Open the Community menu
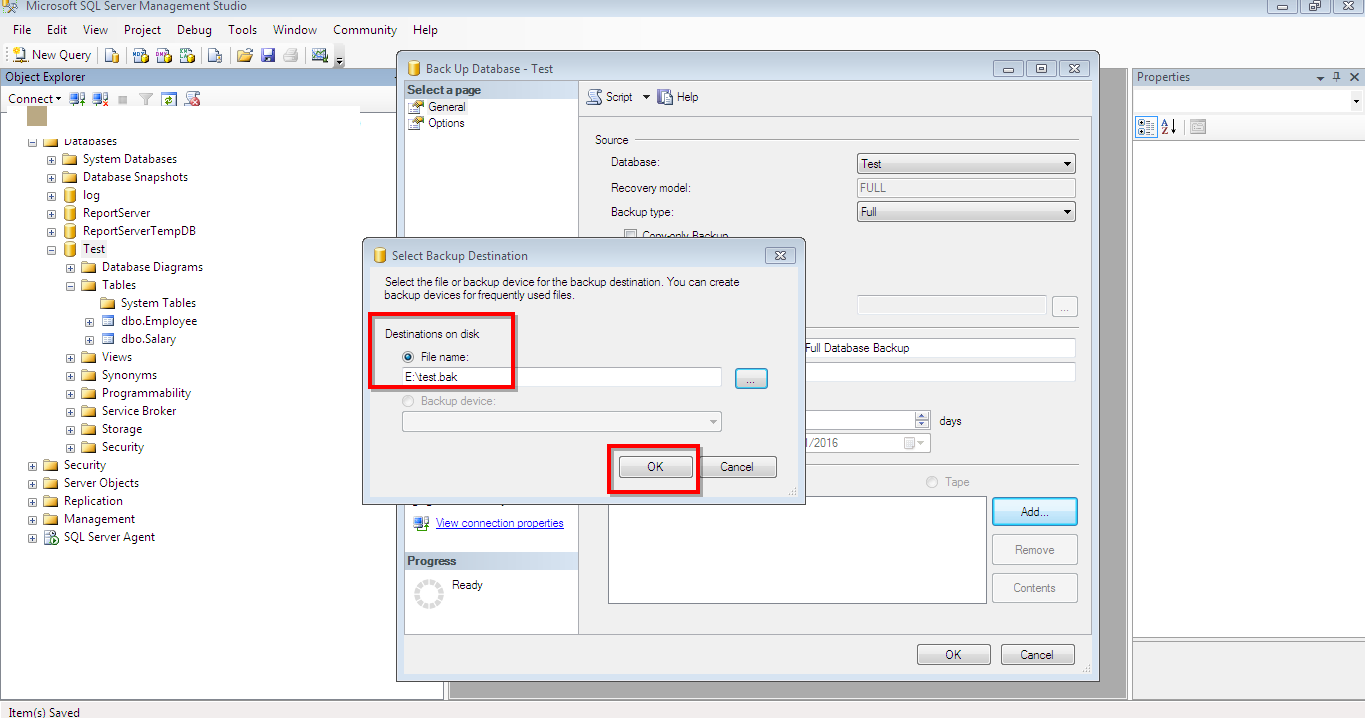Screen dimensions: 1365x718 click(365, 30)
